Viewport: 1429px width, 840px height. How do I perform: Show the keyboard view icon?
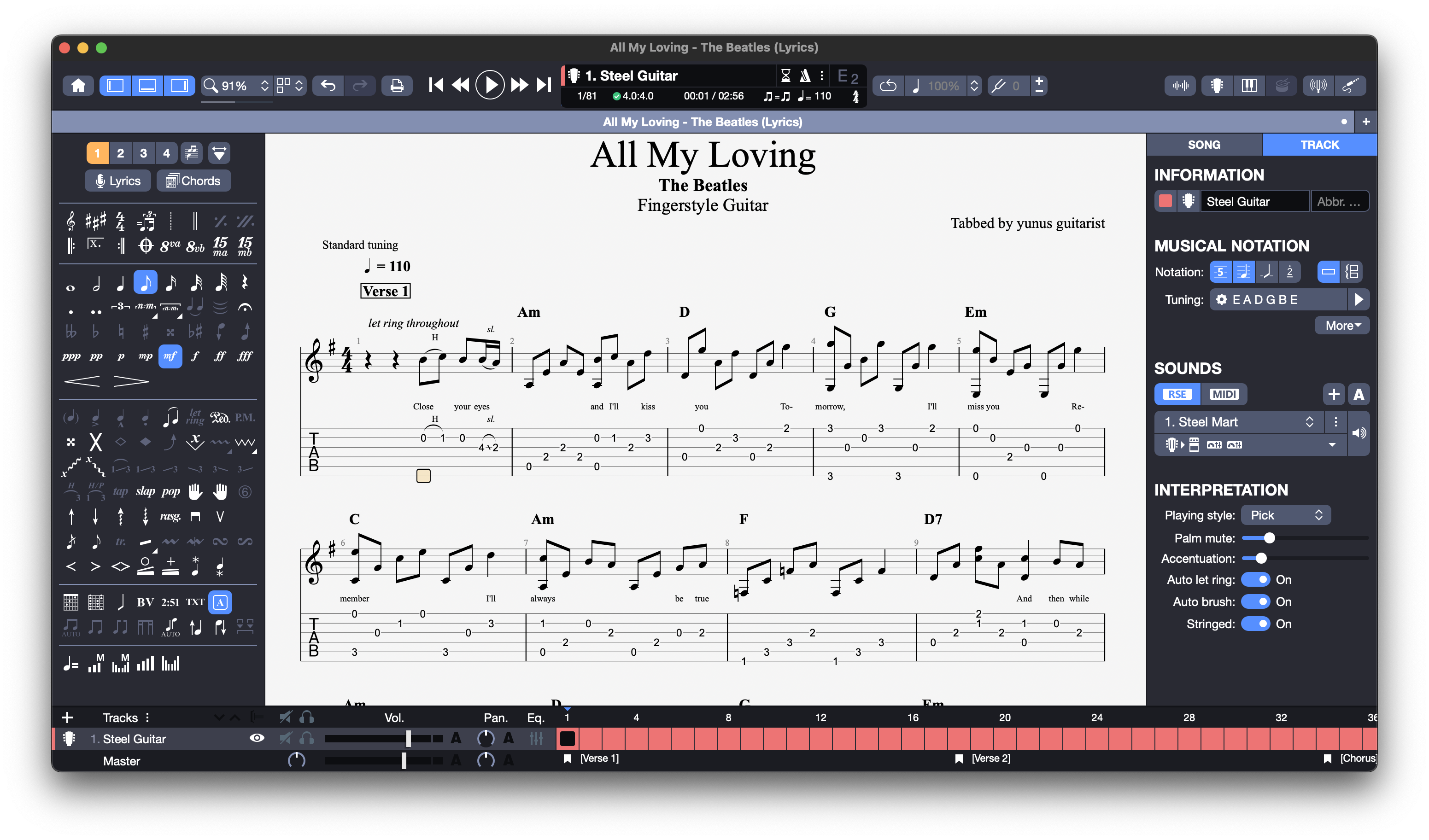1249,86
